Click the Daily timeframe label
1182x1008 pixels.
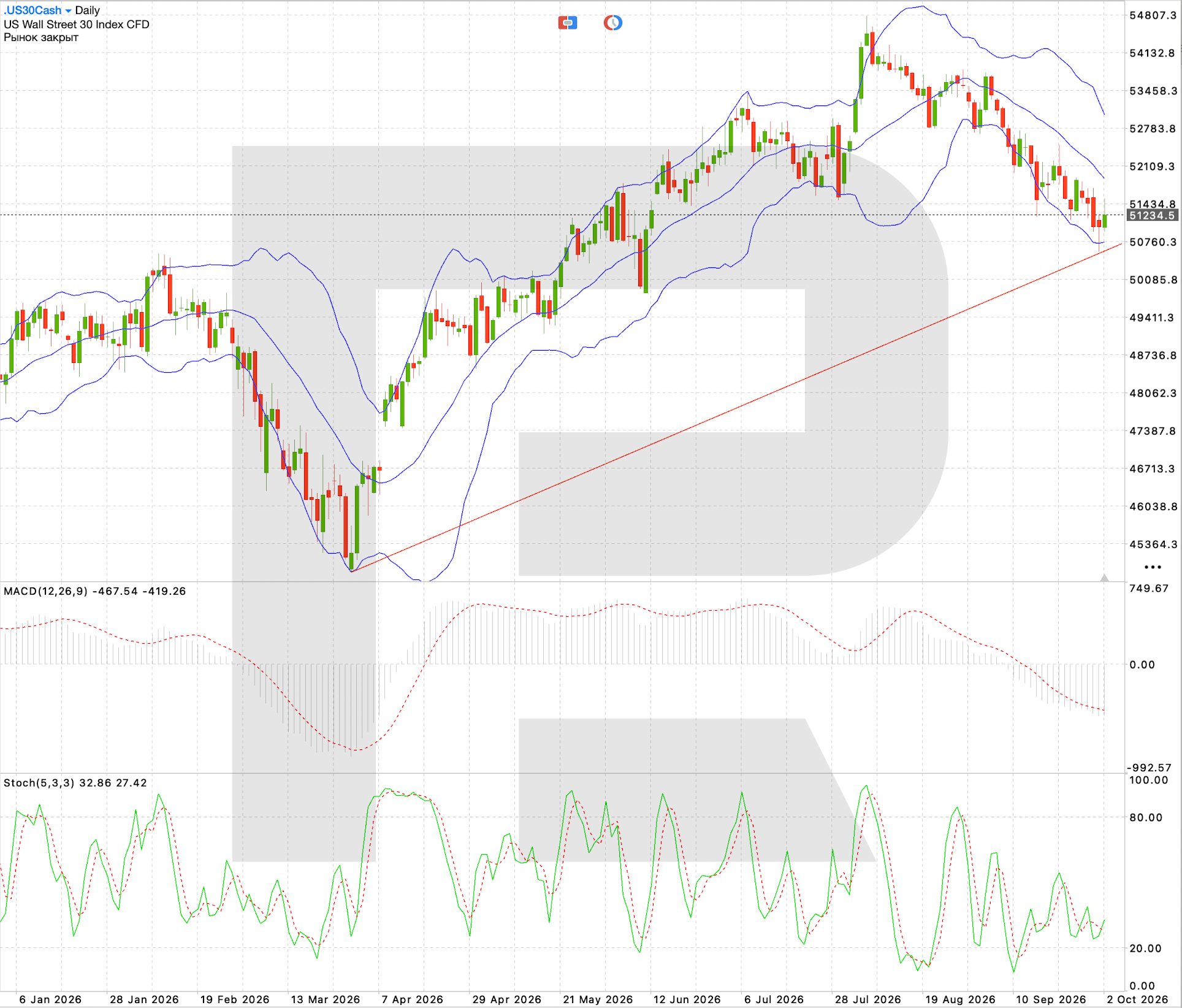click(x=87, y=10)
